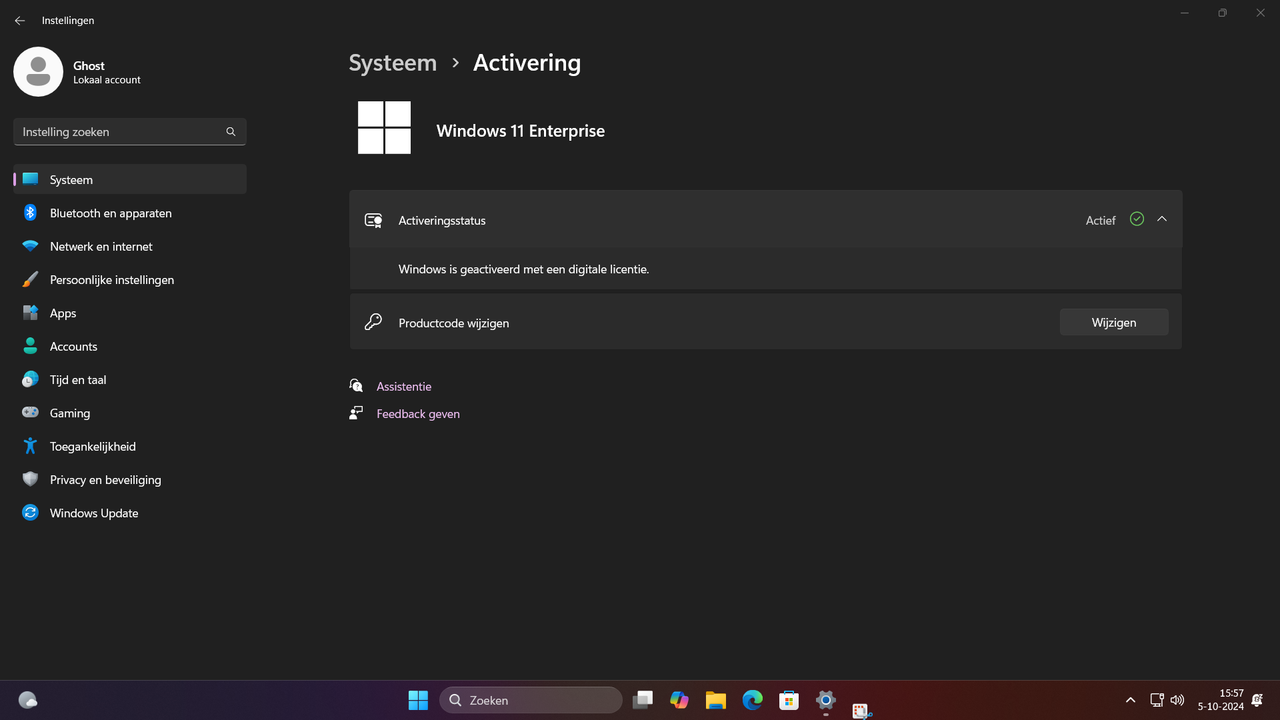Open Bluetooth en apparaten settings
1280x720 pixels.
(130, 213)
